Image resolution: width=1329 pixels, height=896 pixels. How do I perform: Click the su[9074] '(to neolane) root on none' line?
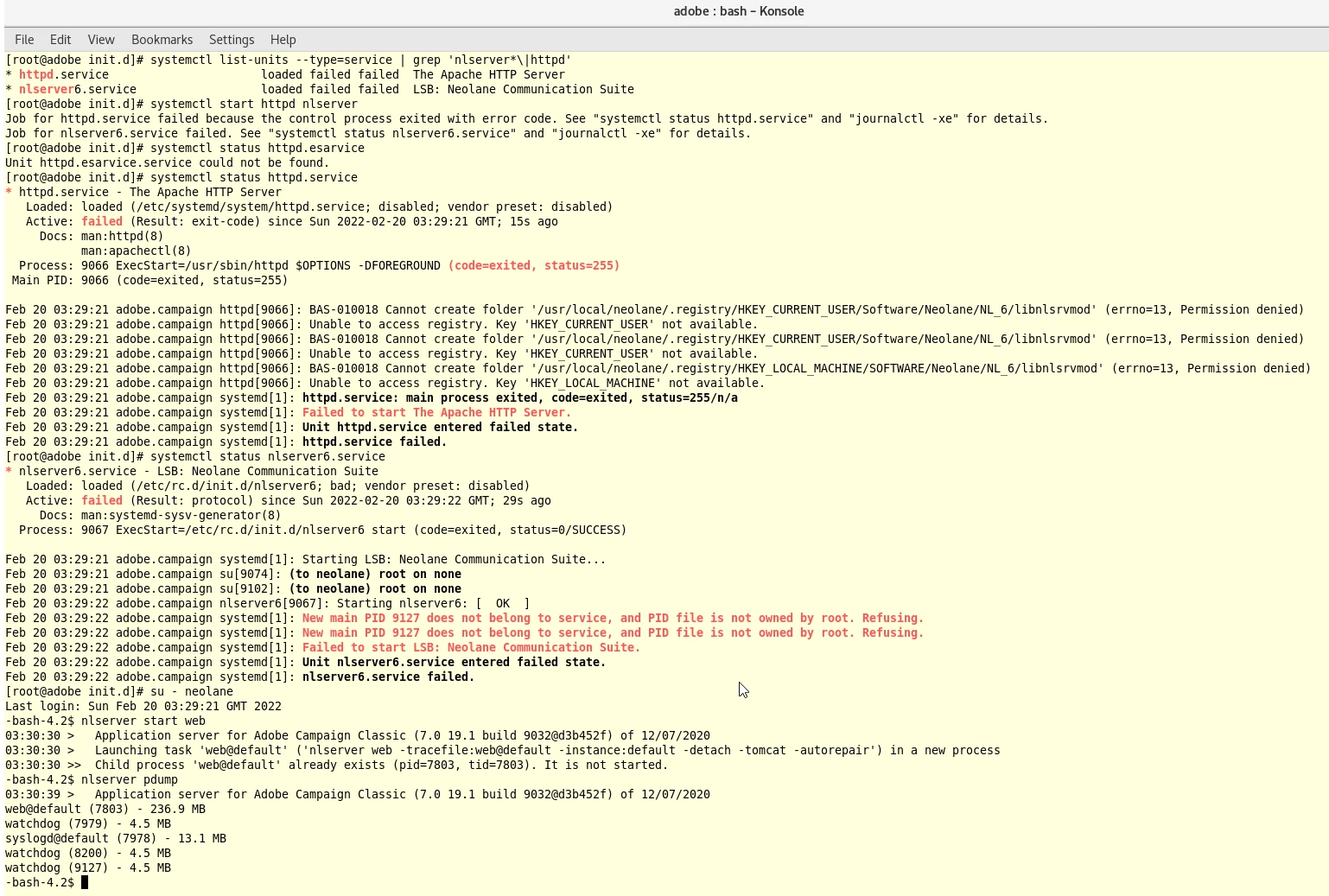(233, 575)
